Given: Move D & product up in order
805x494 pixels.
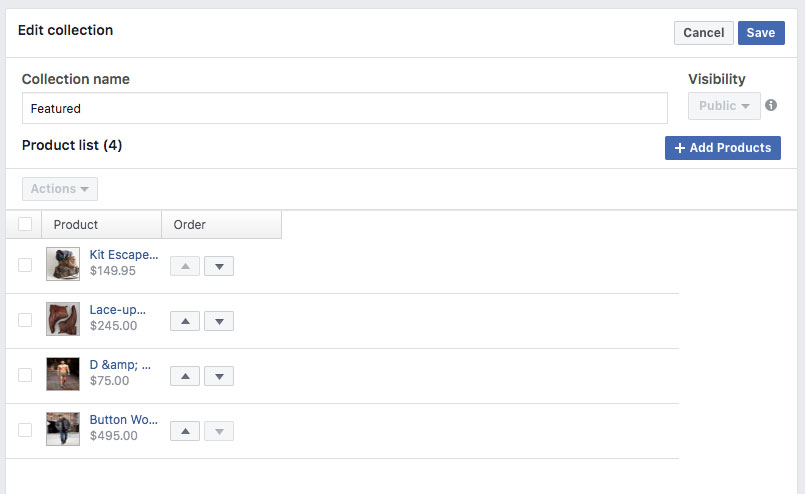Looking at the screenshot, I should click(185, 376).
